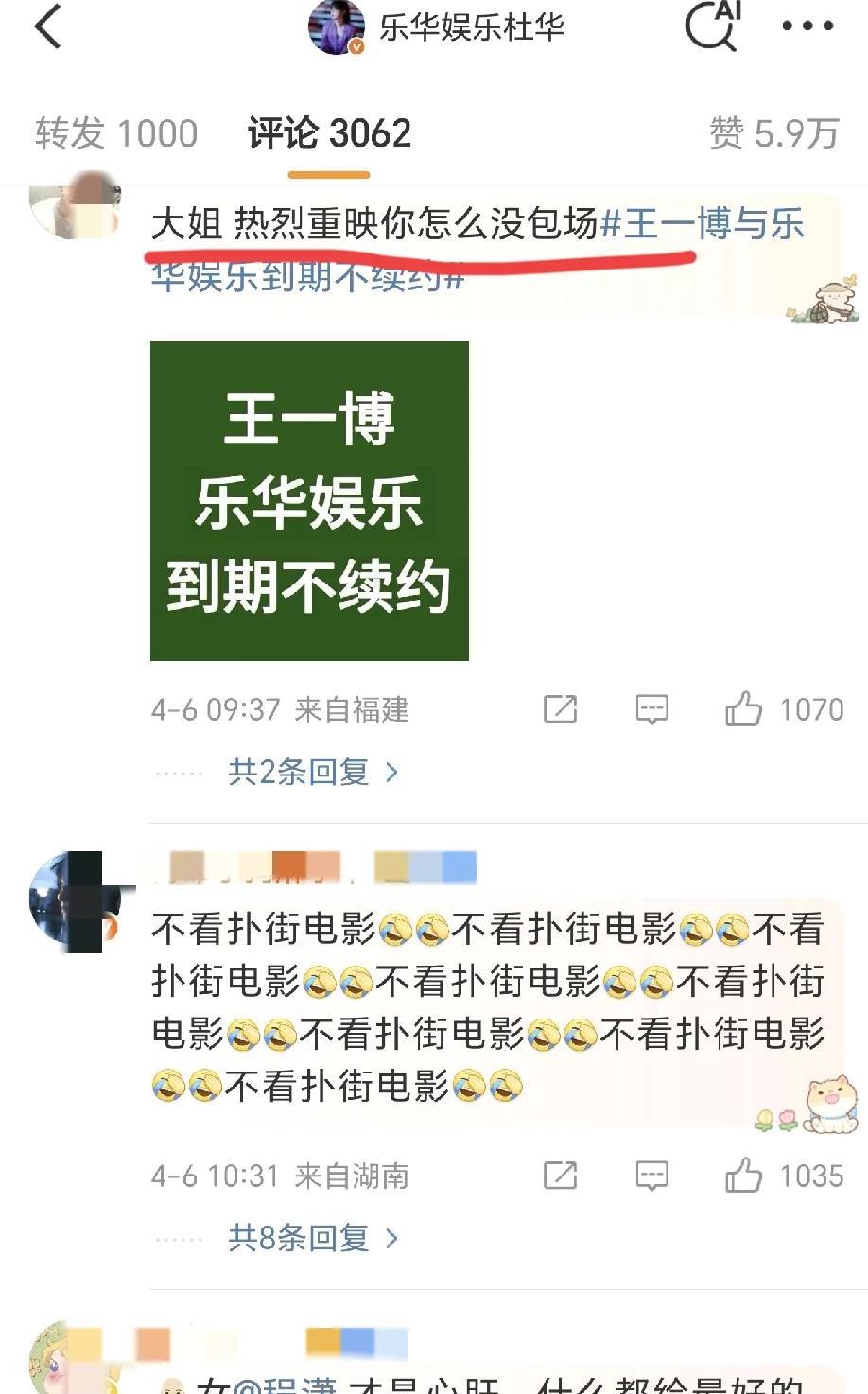Reply to the 10:31 Hunan comment

pos(652,1176)
